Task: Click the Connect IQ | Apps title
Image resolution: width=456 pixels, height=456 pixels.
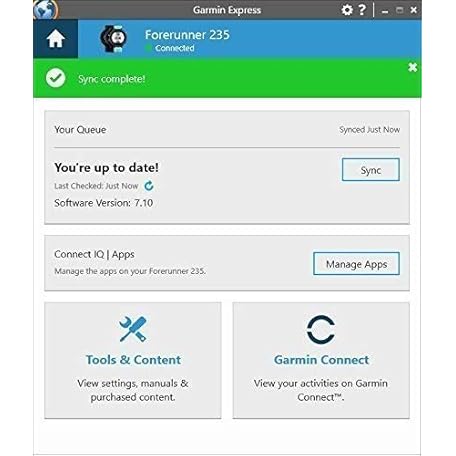Action: tap(94, 254)
